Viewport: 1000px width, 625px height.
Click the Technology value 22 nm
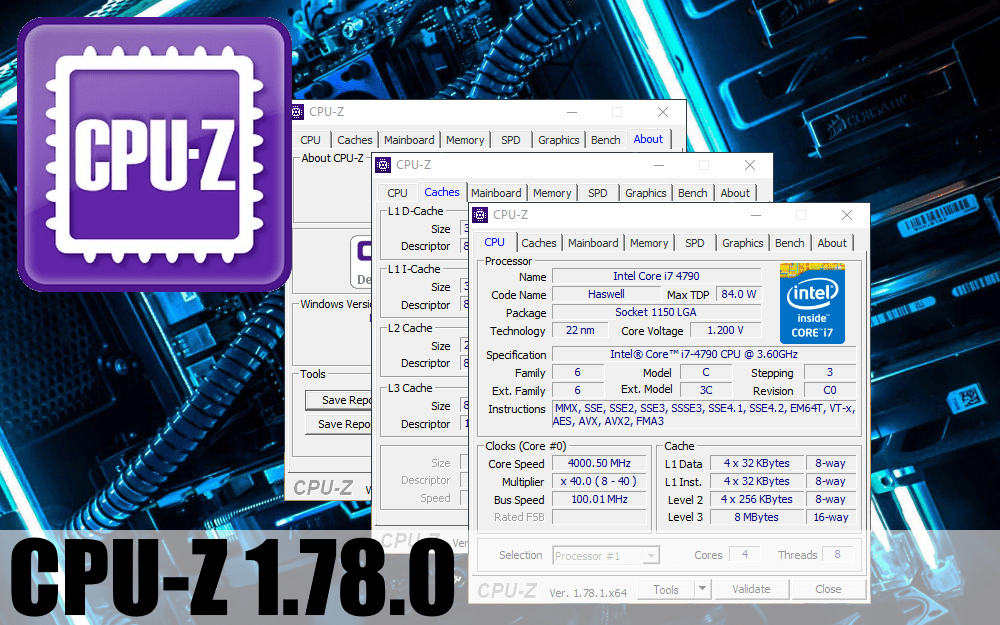tap(580, 330)
